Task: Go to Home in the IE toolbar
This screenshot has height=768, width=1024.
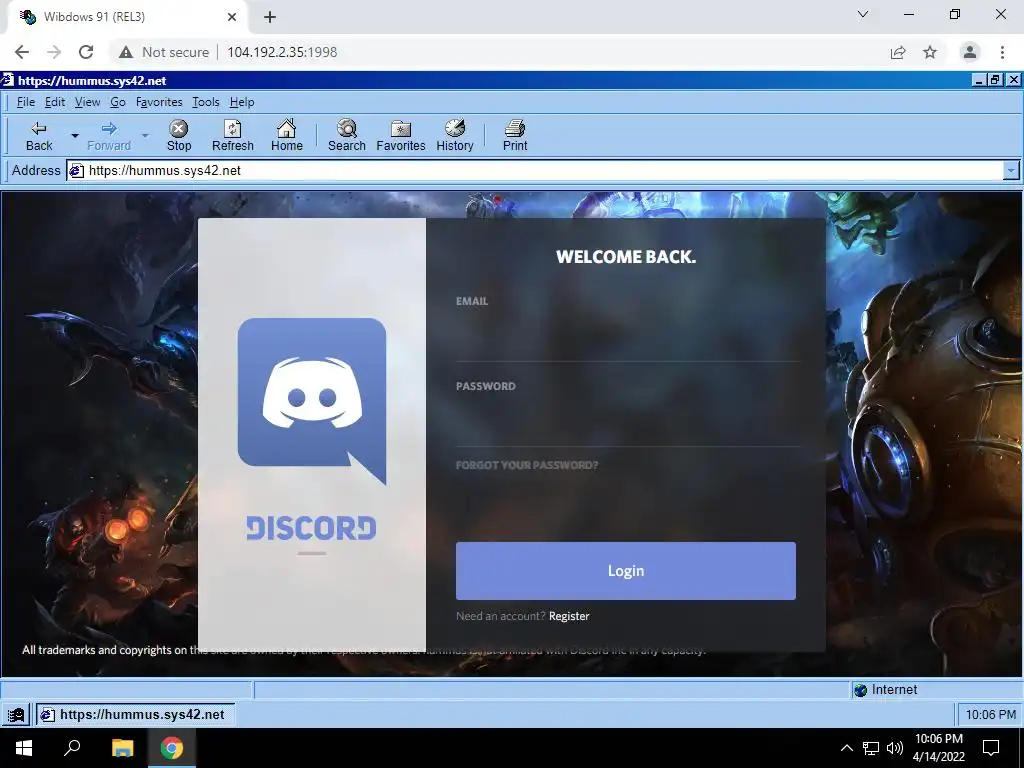Action: pos(287,136)
